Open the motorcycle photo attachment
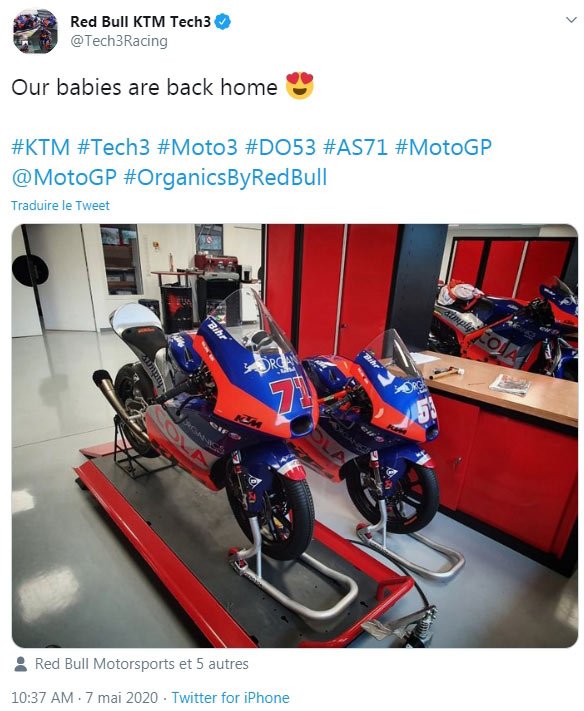Viewport: 584px width, 711px height. point(295,436)
